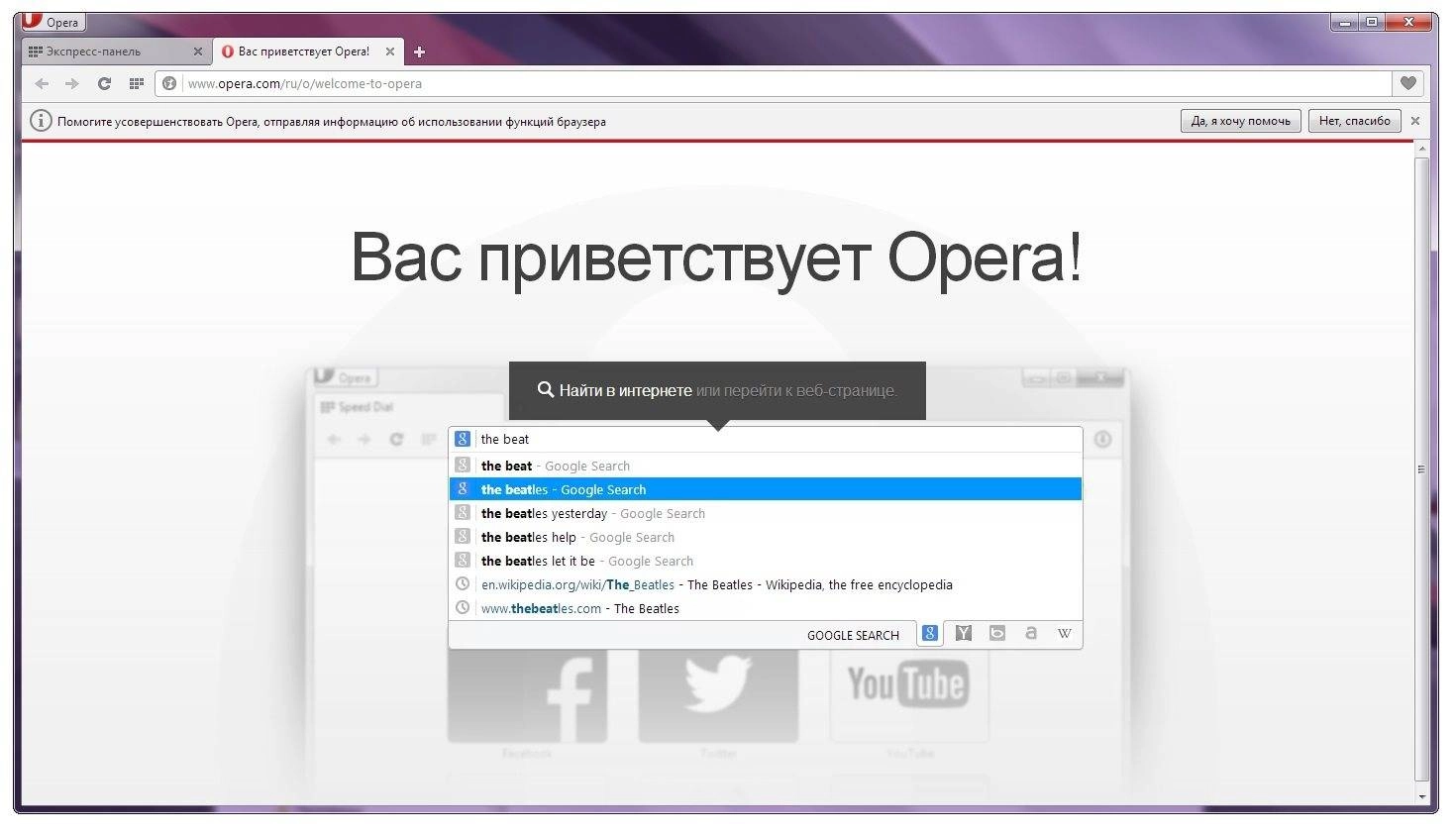
Task: Focus the address bar with opera.com URL
Action: pos(787,84)
